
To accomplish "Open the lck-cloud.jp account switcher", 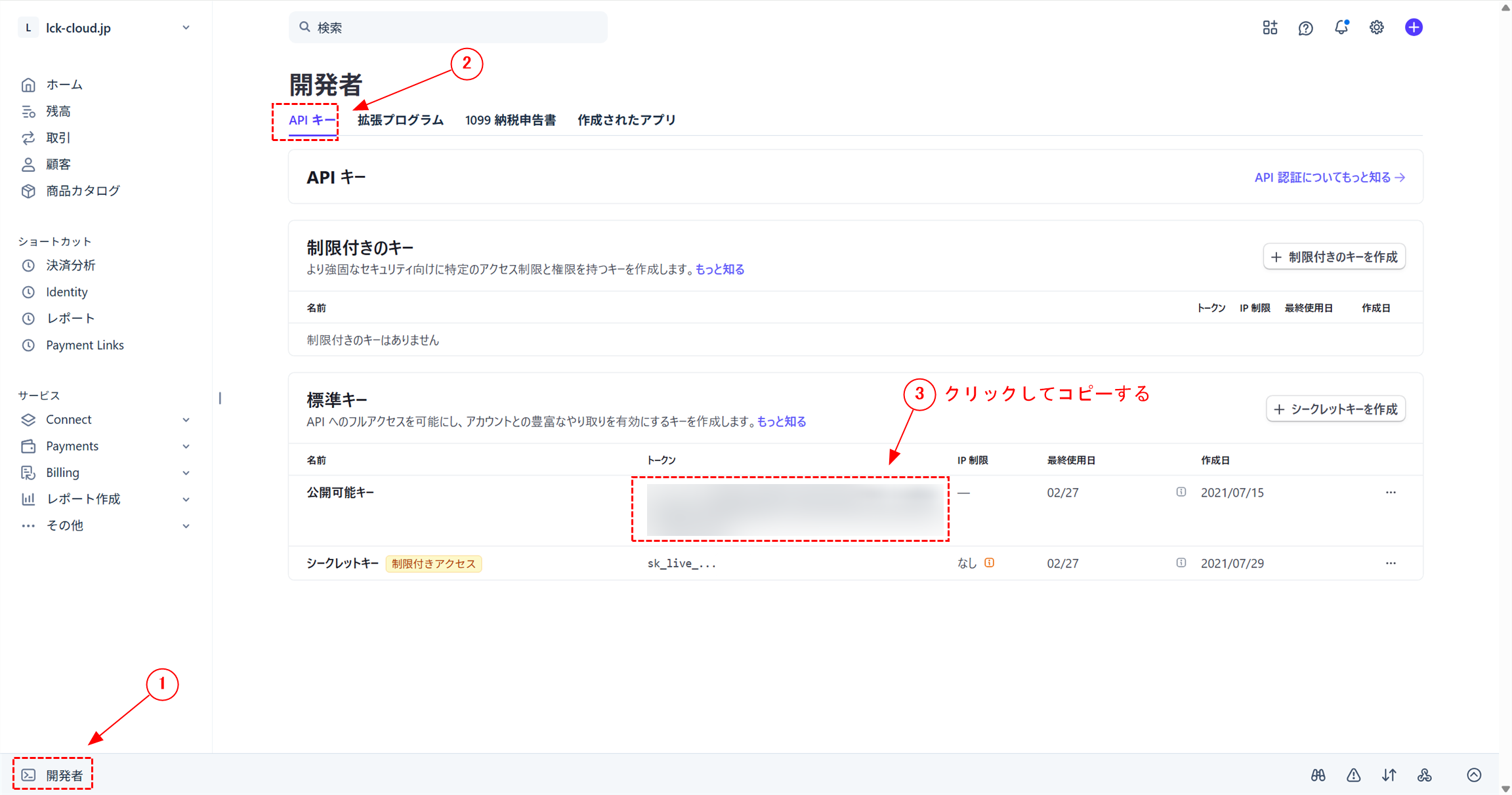I will [x=105, y=28].
